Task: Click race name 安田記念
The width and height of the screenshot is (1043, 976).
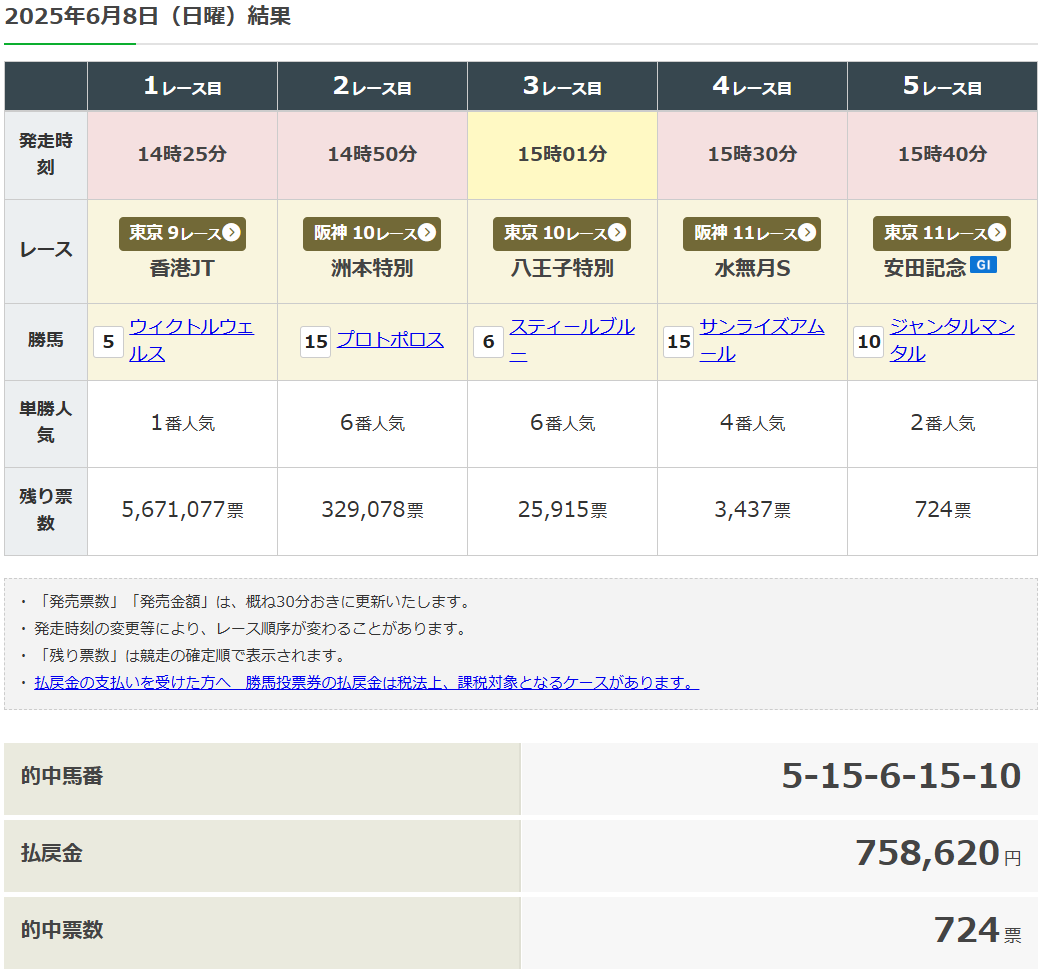Action: pos(925,268)
